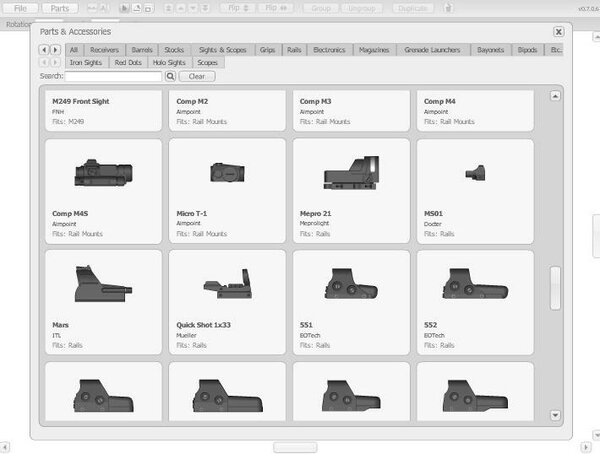The height and width of the screenshot is (454, 600).
Task: Choose the Micro T-1 red dot icon
Action: tap(227, 173)
